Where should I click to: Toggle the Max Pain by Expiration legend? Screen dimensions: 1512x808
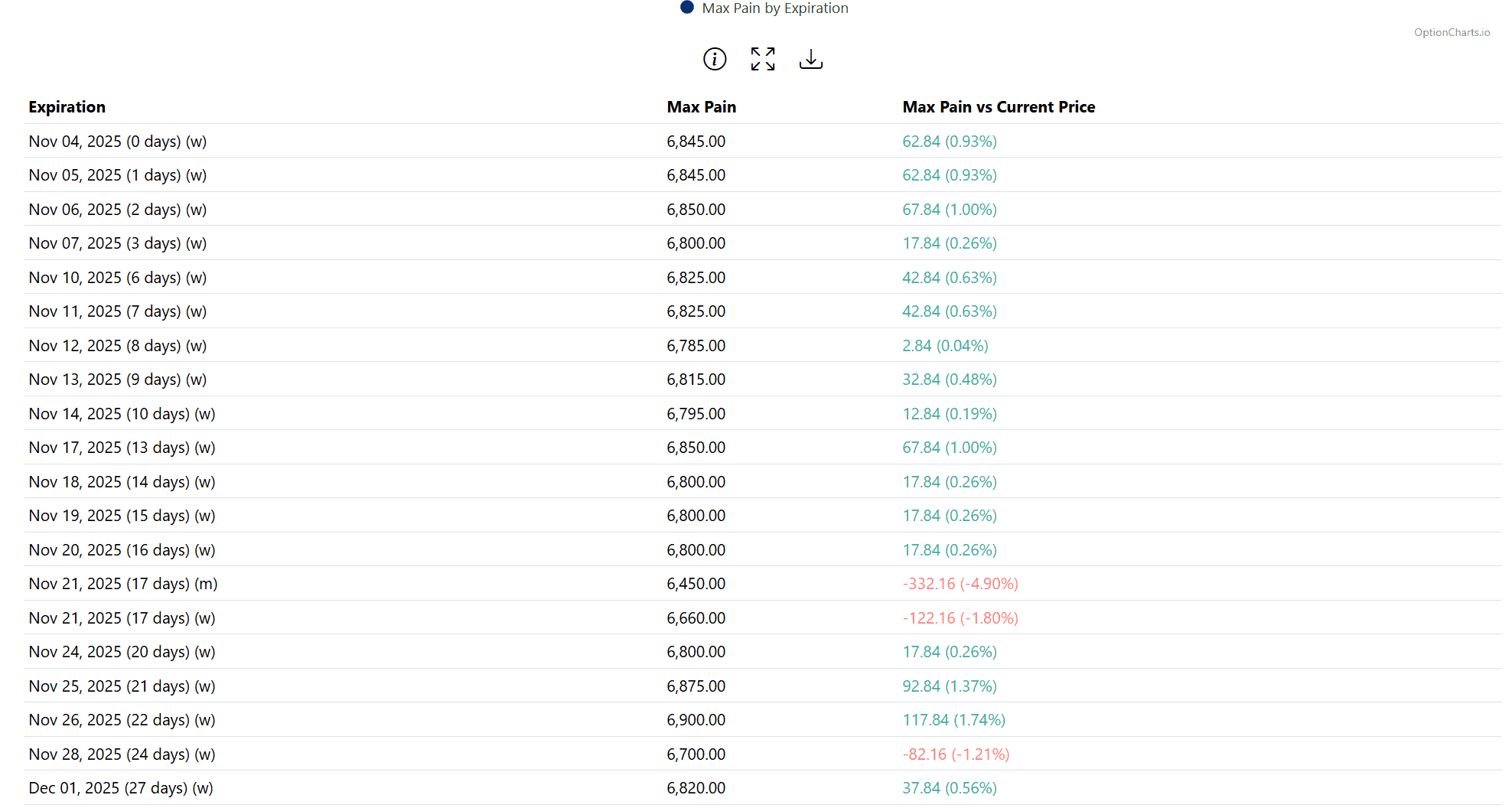click(774, 8)
